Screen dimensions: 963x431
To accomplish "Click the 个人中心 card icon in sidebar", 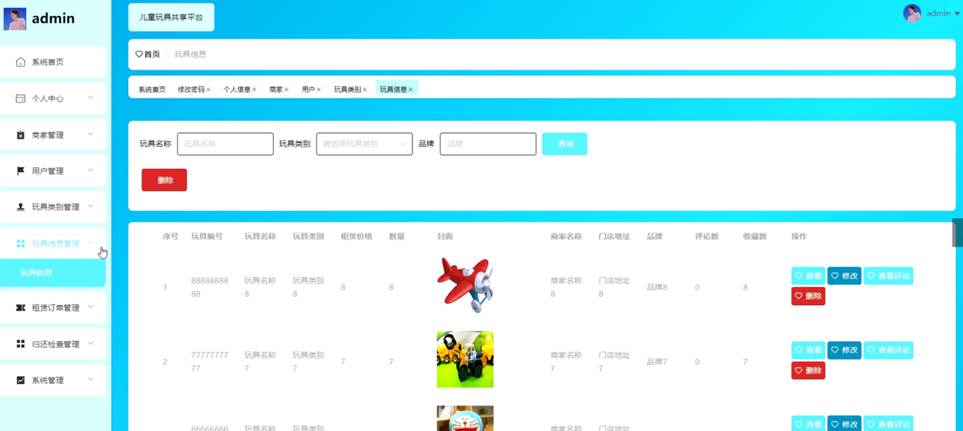I will pos(20,98).
